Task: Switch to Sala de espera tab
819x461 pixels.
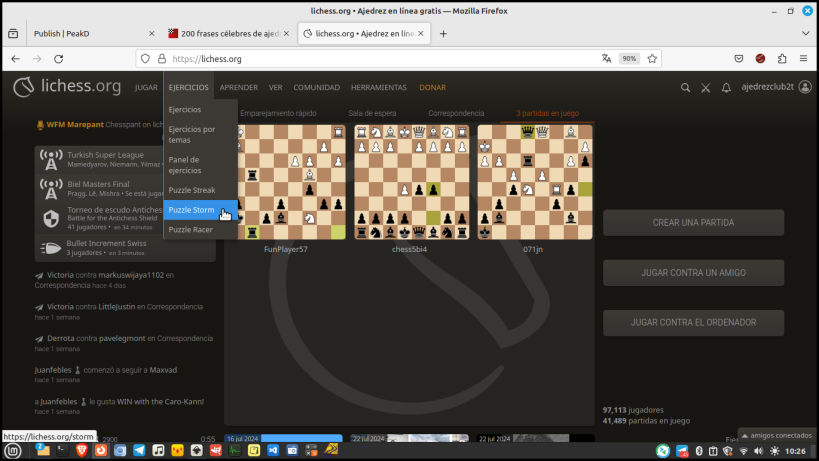Action: coord(372,113)
